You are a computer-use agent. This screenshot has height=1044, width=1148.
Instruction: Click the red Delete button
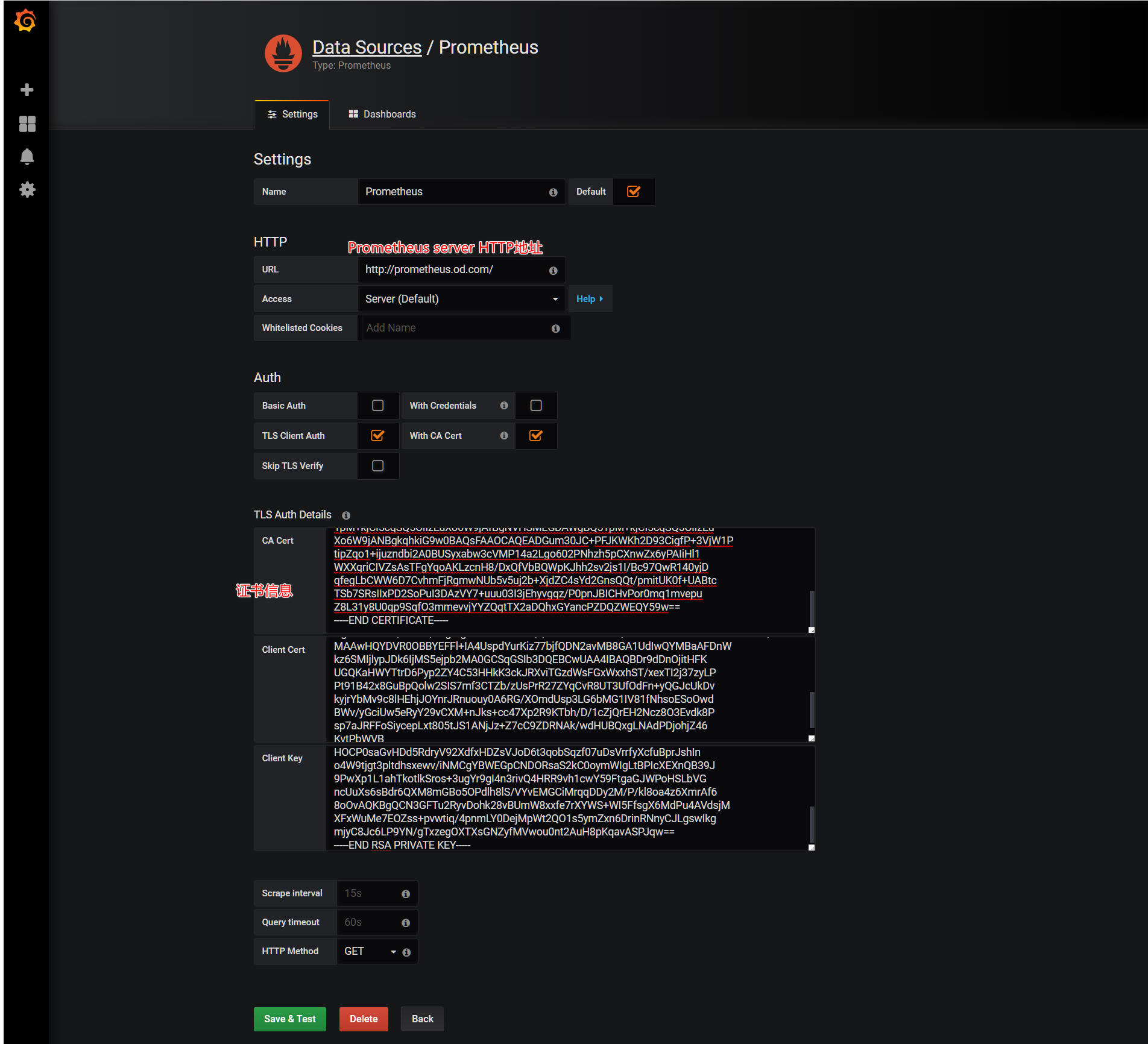(x=364, y=1019)
